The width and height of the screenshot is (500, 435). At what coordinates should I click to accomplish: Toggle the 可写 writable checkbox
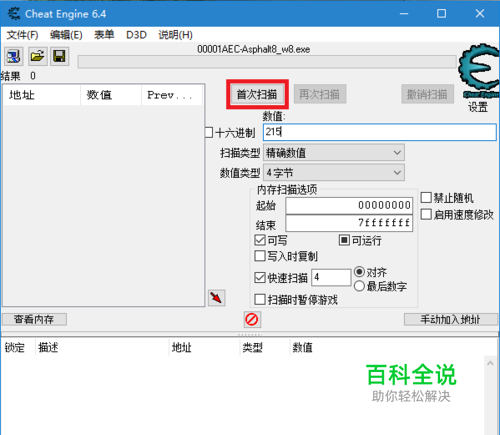pyautogui.click(x=260, y=240)
